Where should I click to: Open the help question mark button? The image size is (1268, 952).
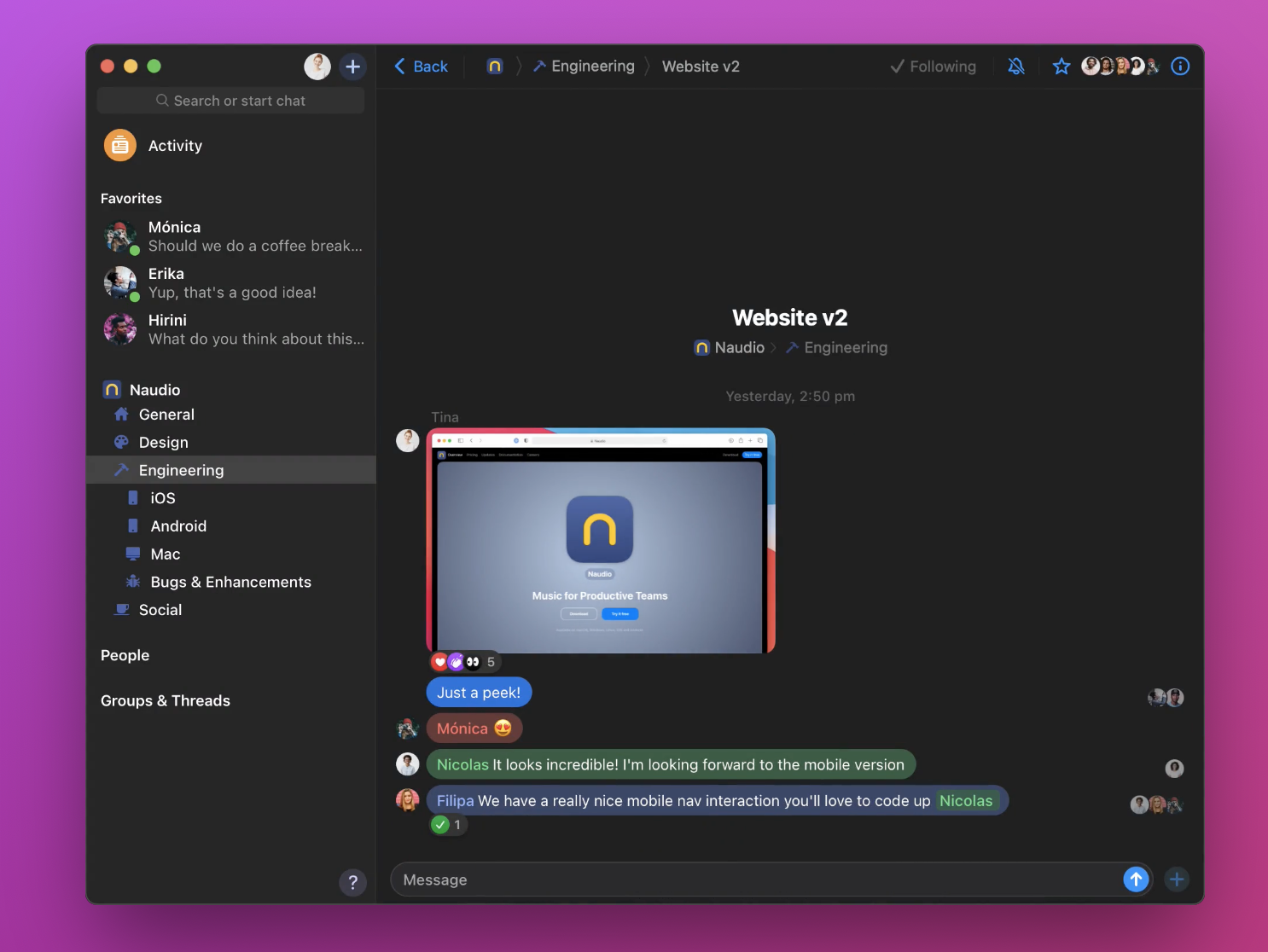point(352,882)
